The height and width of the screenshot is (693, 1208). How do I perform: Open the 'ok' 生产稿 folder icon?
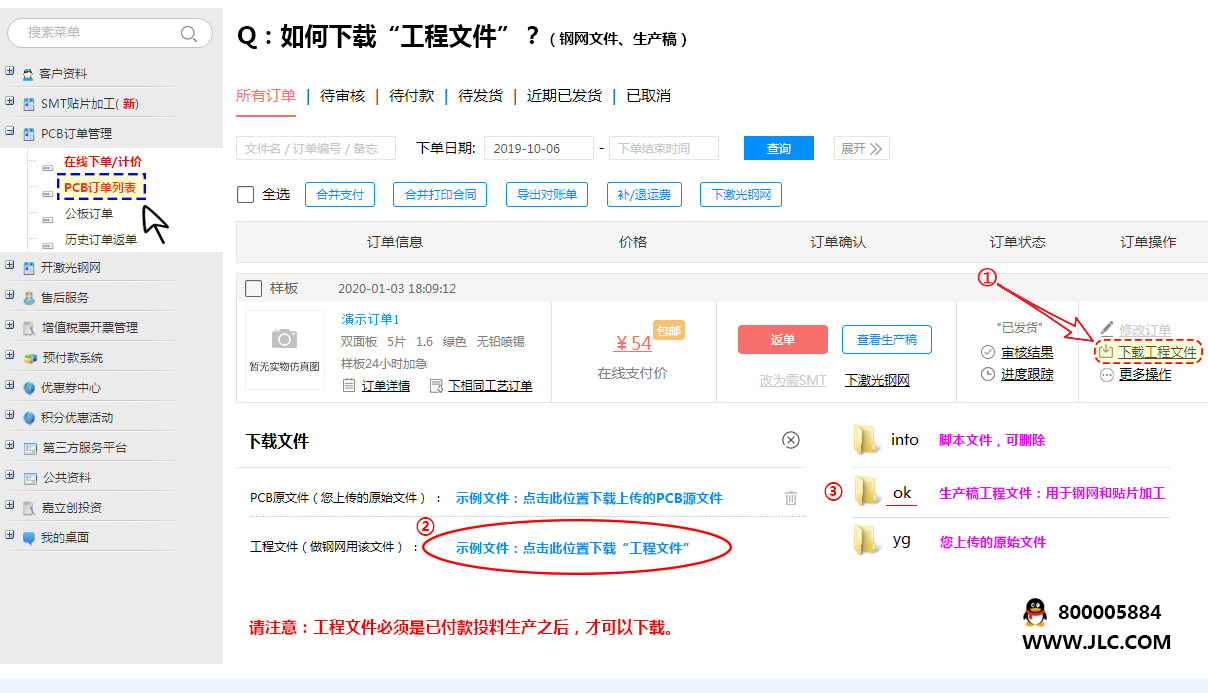pos(866,492)
